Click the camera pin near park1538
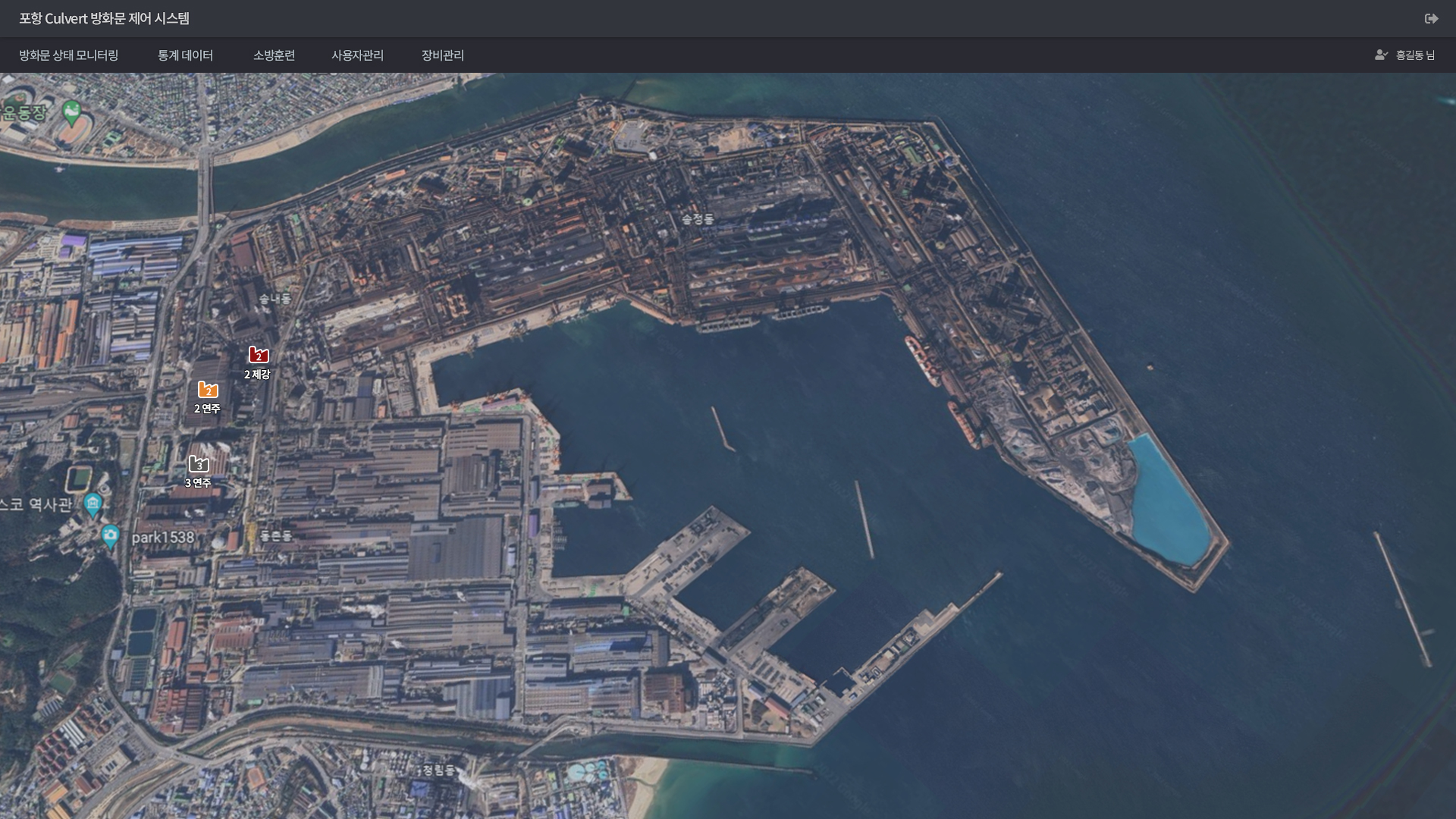 click(110, 536)
